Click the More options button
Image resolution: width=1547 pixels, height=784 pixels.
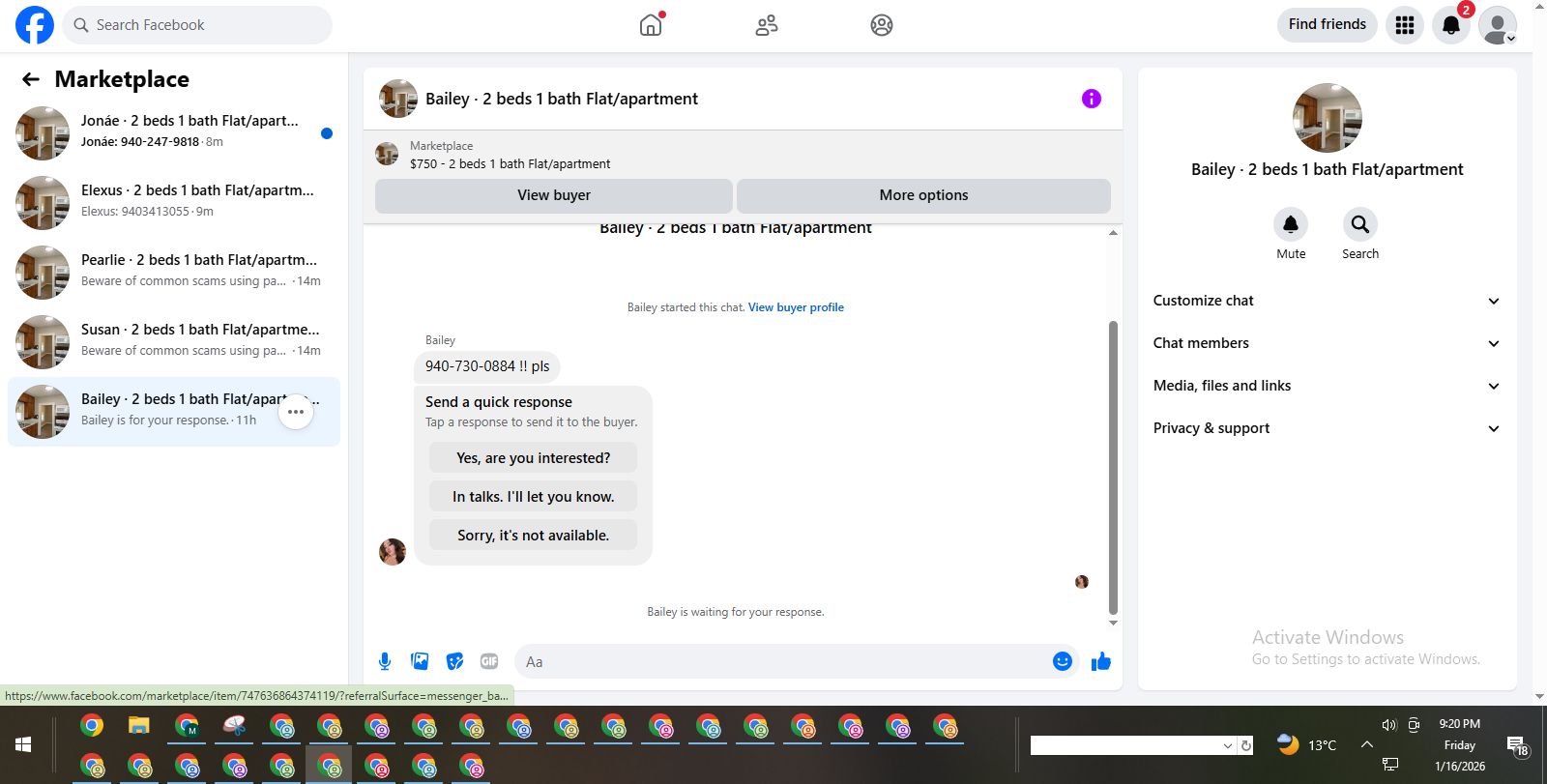pos(923,195)
